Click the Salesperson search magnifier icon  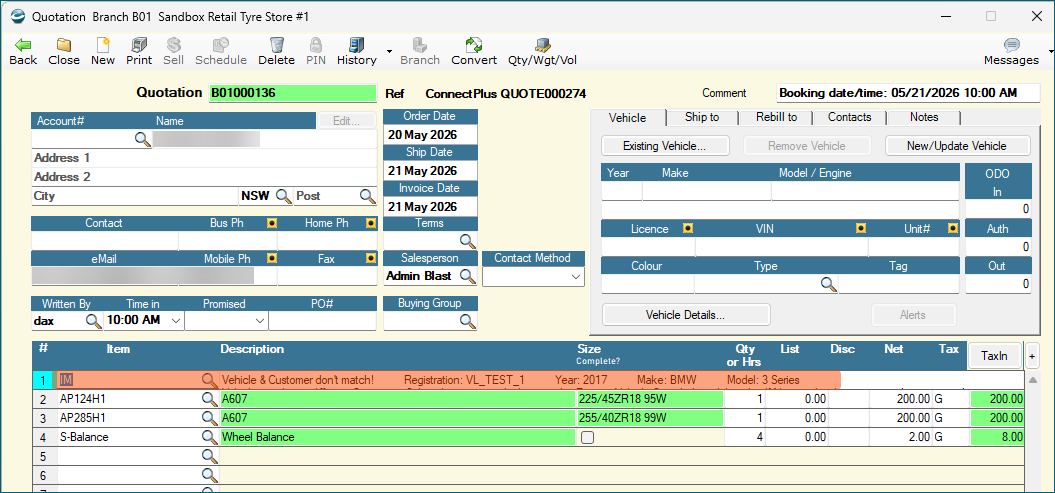[x=467, y=276]
